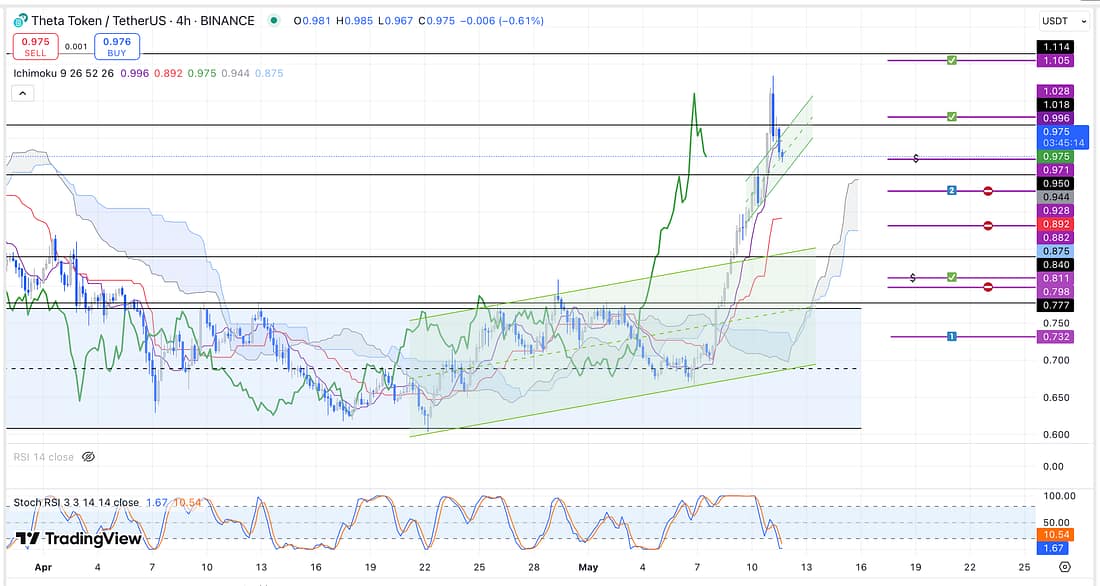Screen dimensions: 1100x586
Task: Select blue number 2 marker near 0.928
Action: coord(952,190)
